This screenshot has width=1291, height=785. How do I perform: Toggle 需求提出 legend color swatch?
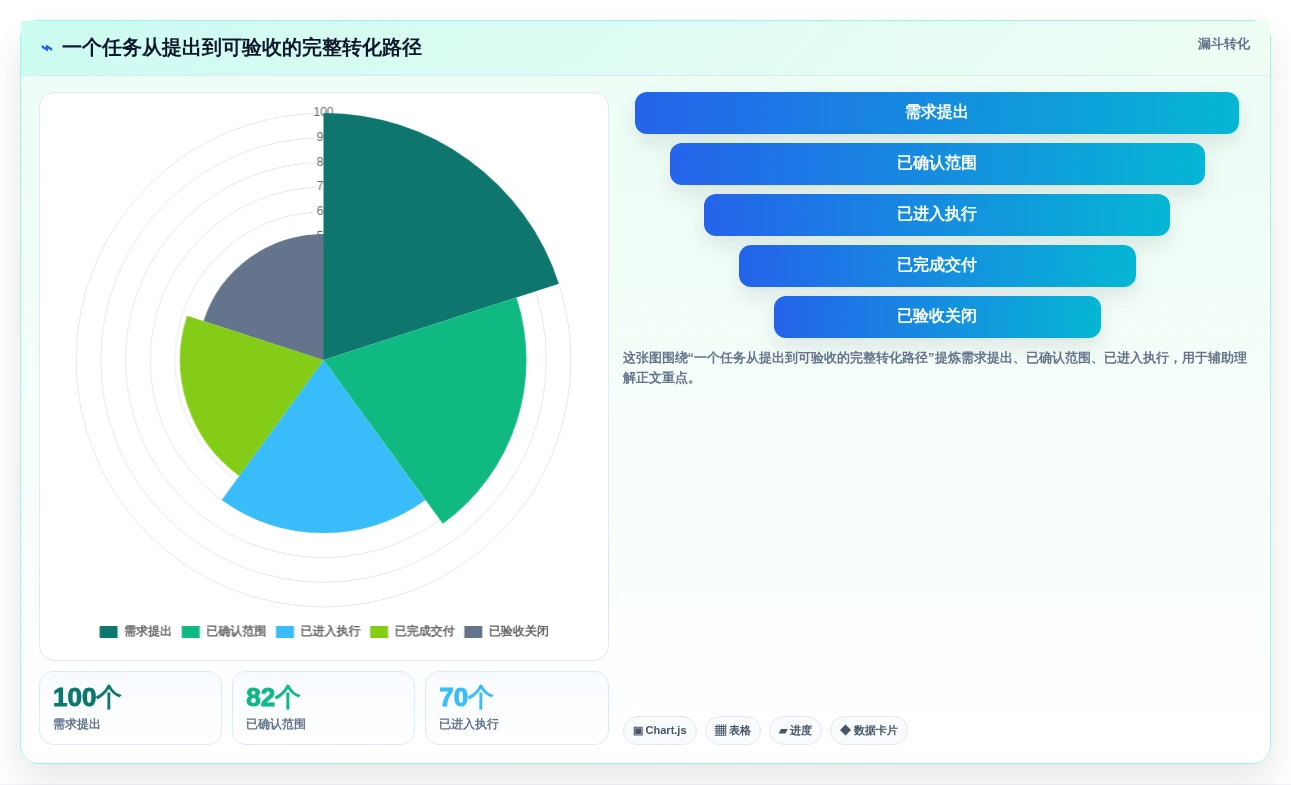109,632
